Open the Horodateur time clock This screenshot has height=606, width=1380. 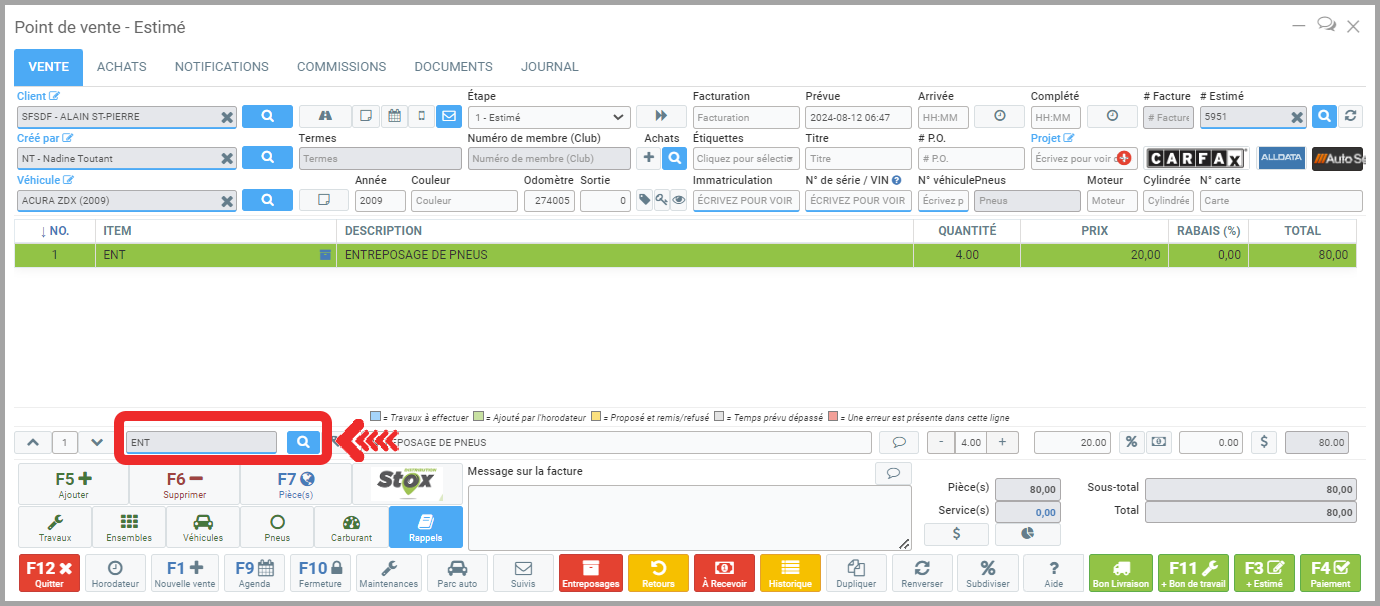115,573
